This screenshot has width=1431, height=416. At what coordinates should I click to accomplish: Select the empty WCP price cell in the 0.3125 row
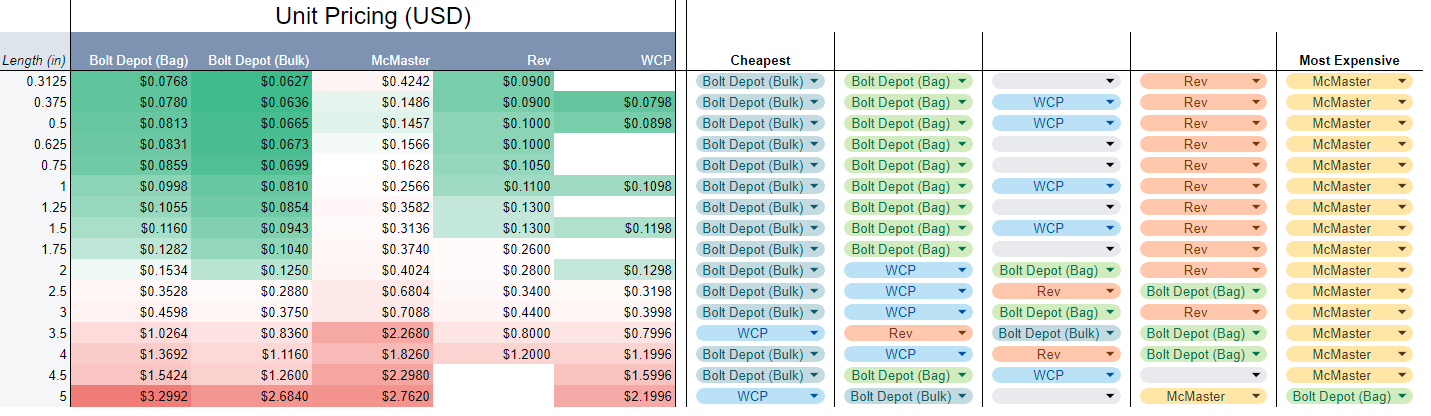click(615, 81)
